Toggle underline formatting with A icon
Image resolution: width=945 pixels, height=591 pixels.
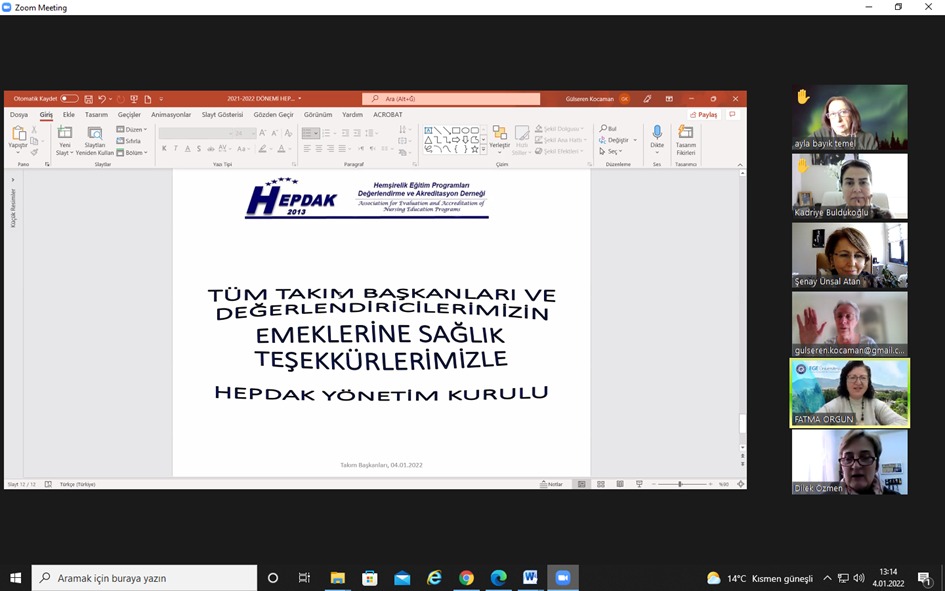[x=188, y=148]
